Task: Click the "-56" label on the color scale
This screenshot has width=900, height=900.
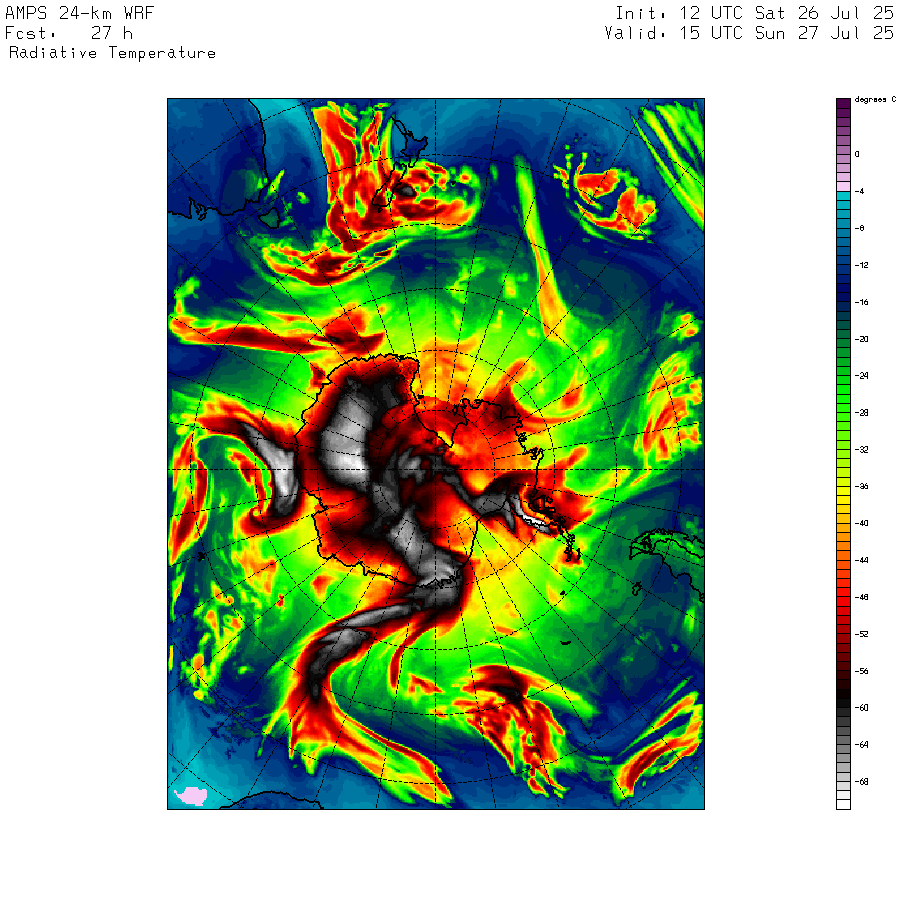Action: (862, 671)
